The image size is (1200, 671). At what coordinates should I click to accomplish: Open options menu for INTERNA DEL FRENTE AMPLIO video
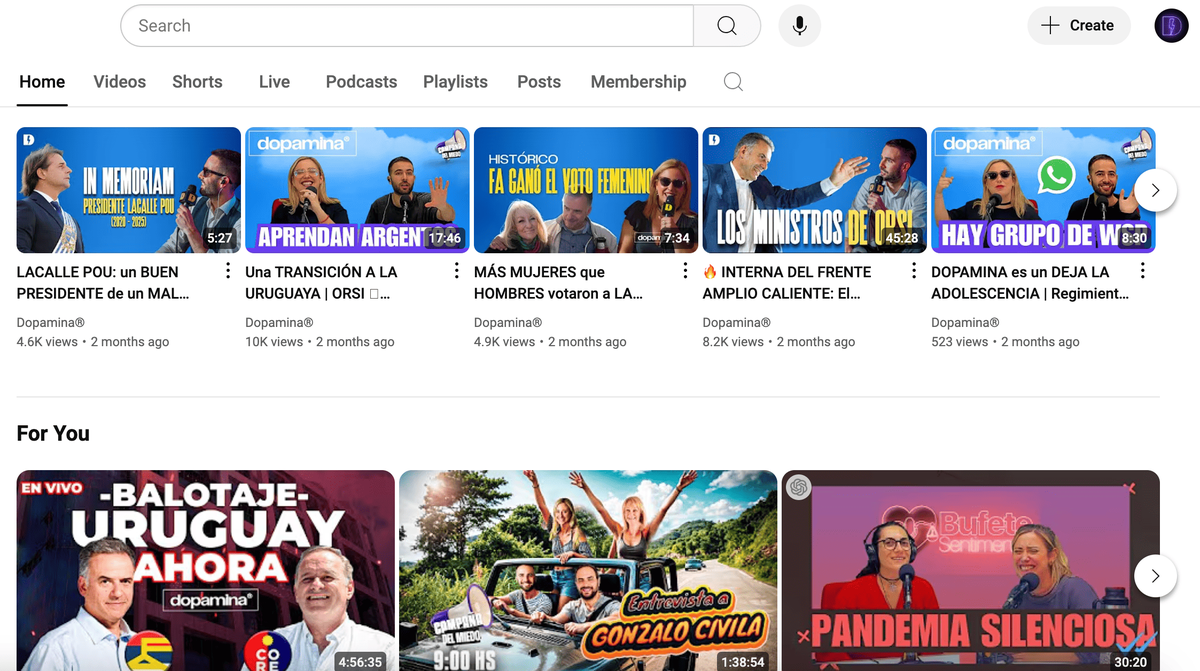click(x=914, y=271)
